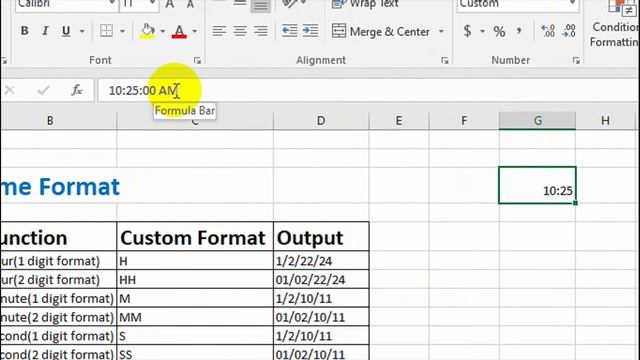Decrease indent
Screen dimensions: 640x360
289,31
